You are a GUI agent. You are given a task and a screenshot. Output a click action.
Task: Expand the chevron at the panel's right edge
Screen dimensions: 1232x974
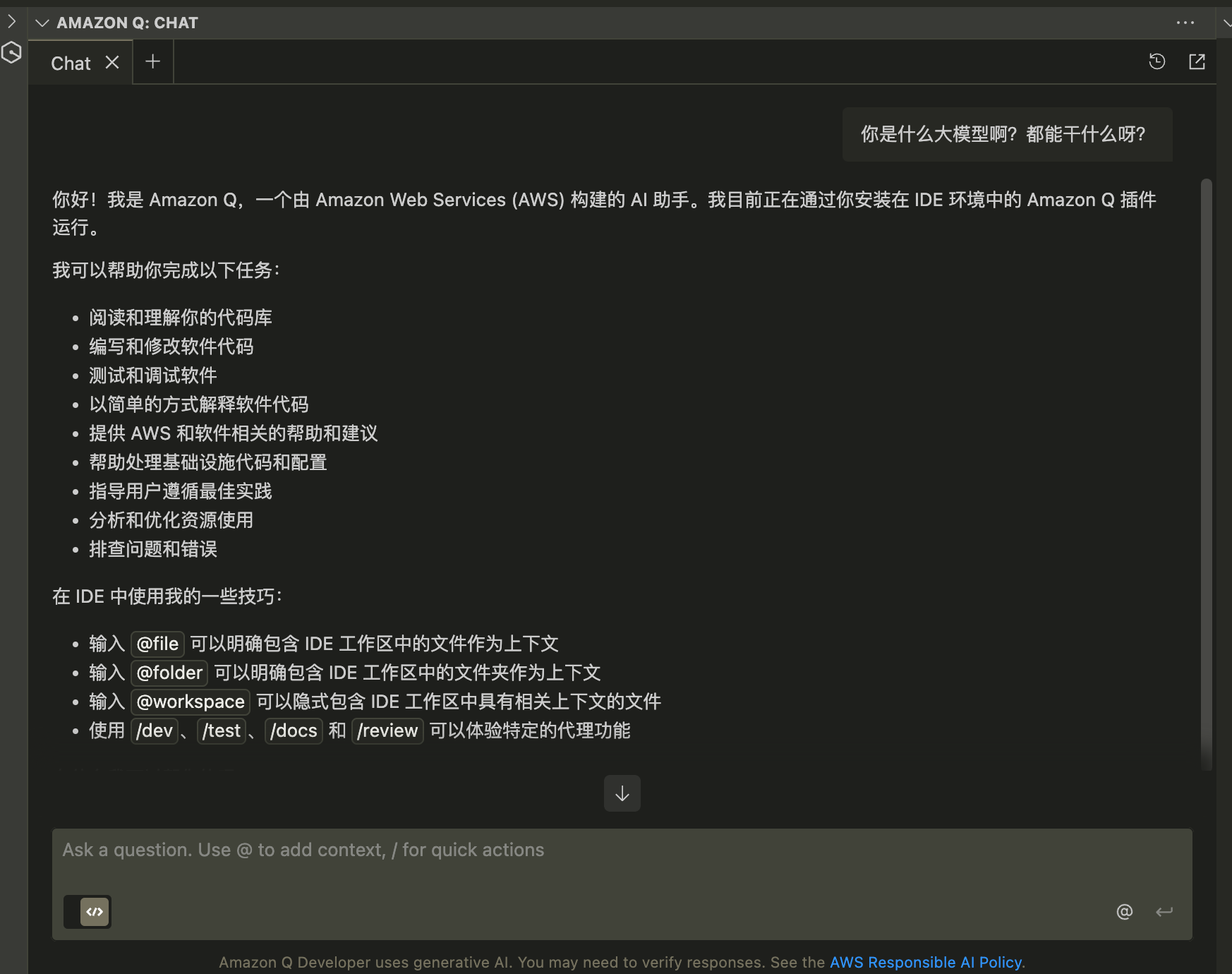[x=1227, y=23]
